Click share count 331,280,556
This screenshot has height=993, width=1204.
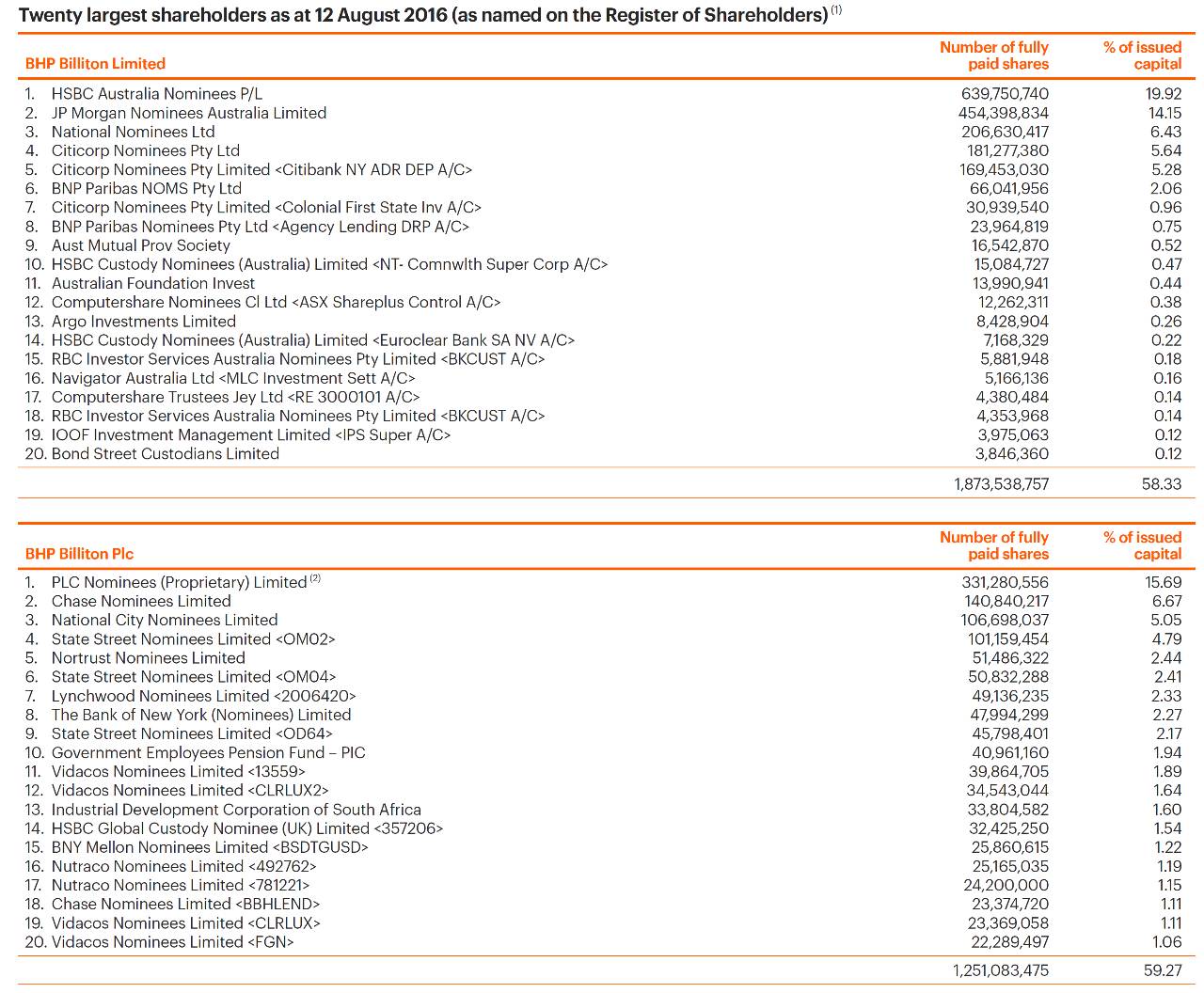click(x=1005, y=582)
